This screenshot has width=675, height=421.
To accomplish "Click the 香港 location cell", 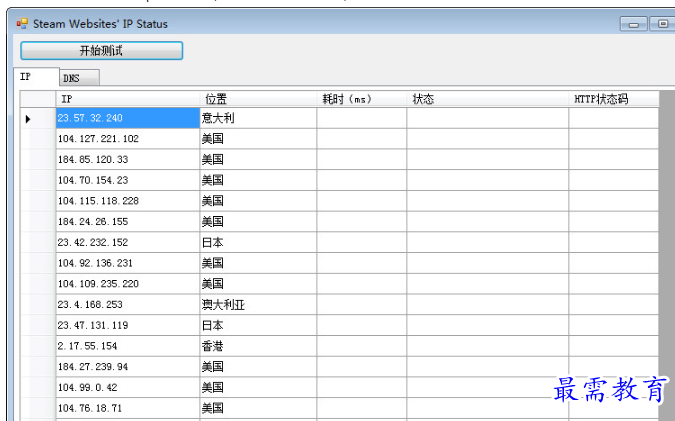I will [258, 346].
